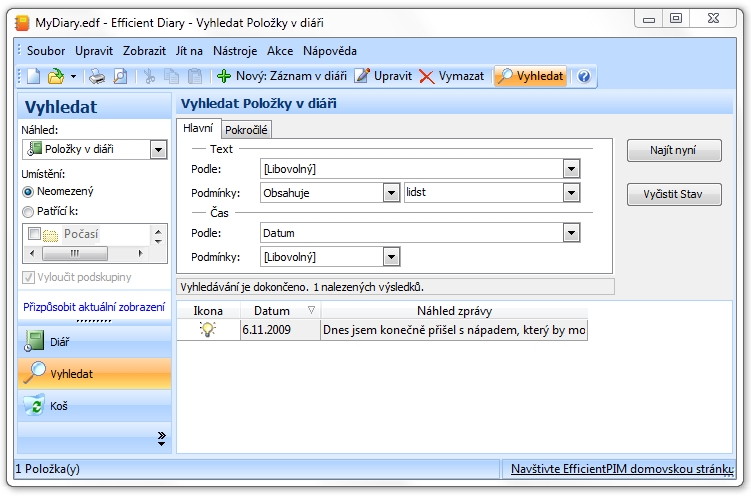Viewport: 751px width, 497px height.
Task: Open the Soubor menu
Action: coord(46,51)
